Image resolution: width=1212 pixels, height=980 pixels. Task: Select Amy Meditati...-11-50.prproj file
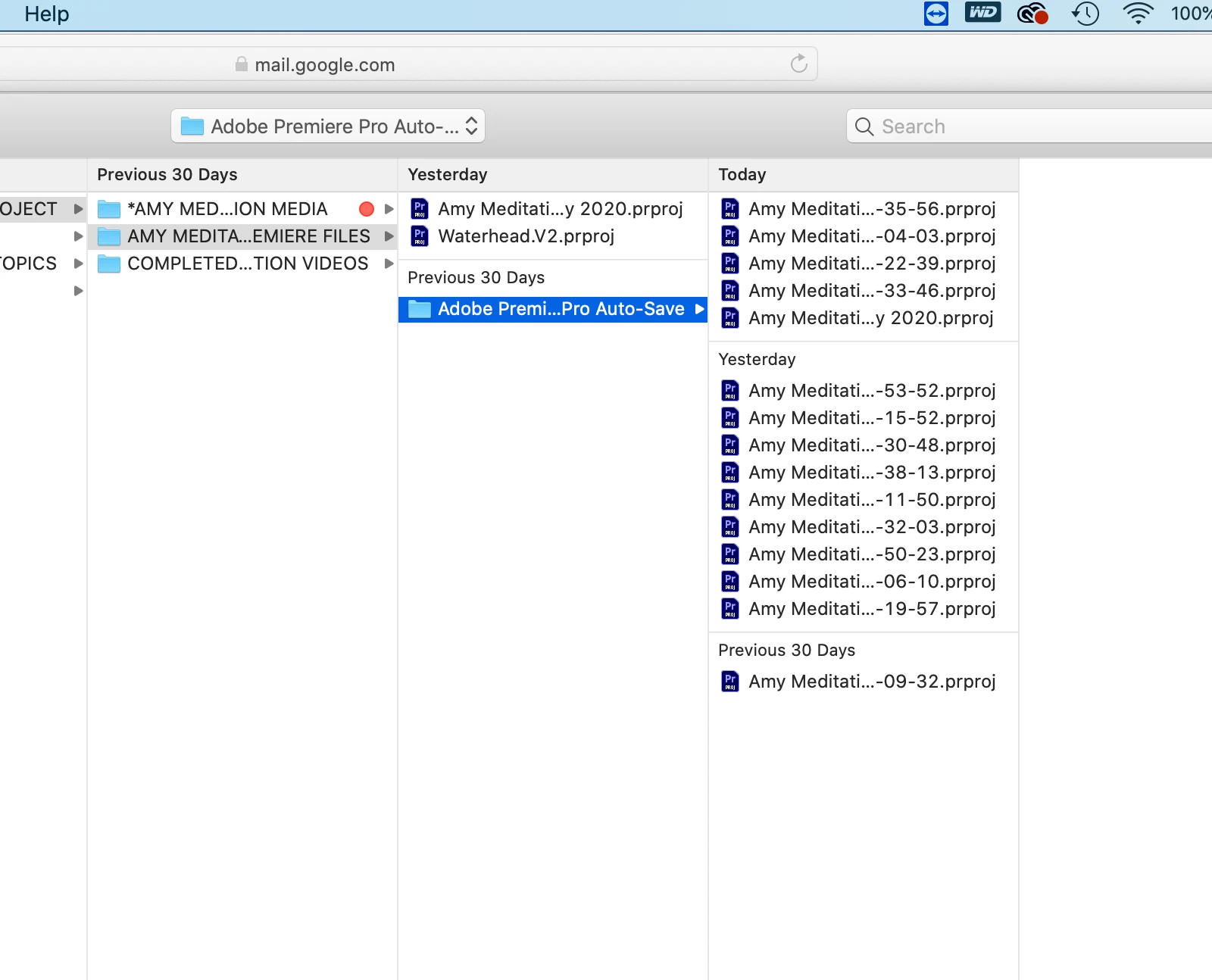(864, 500)
